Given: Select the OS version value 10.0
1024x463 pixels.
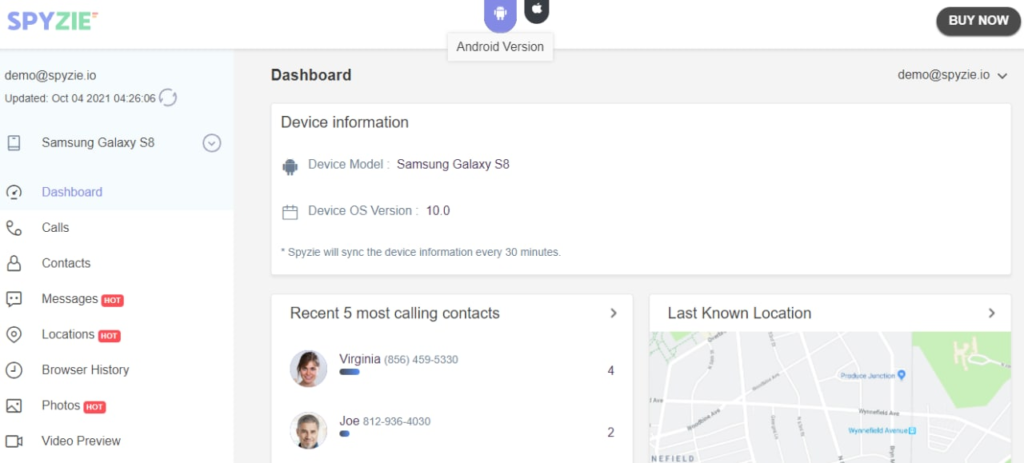Looking at the screenshot, I should click(438, 211).
